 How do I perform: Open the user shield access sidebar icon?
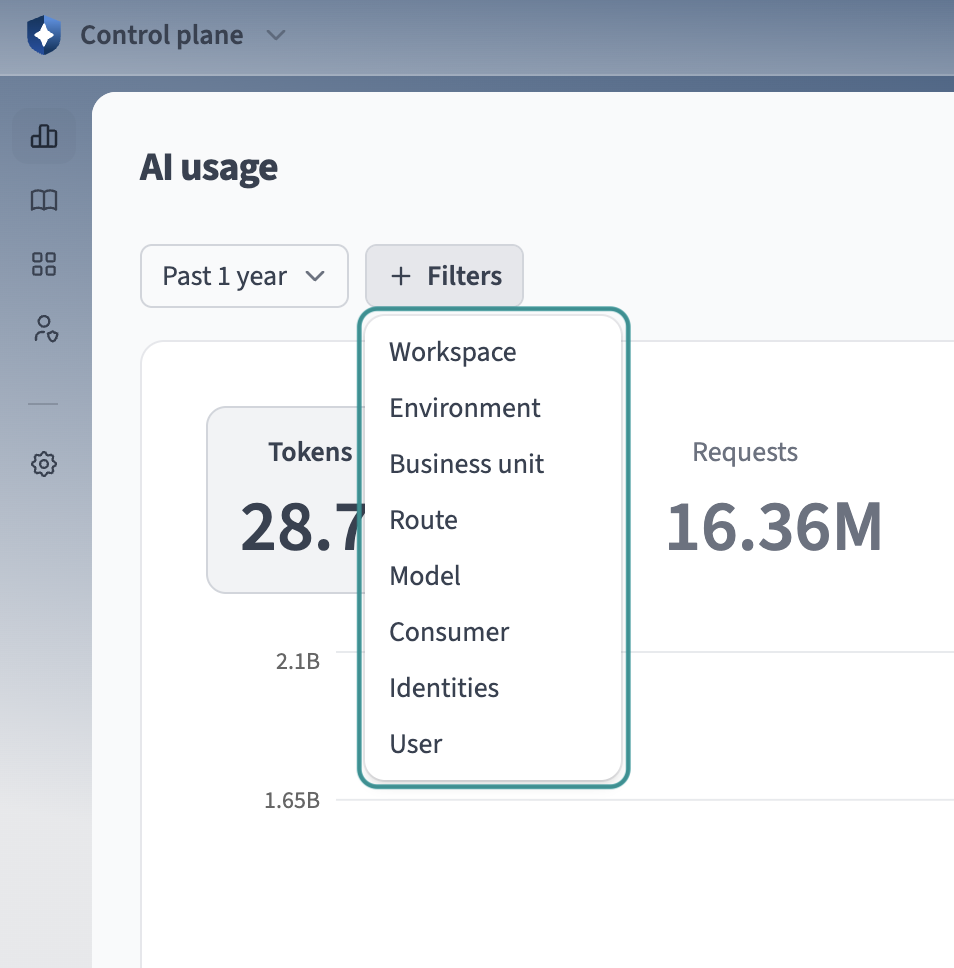point(45,328)
